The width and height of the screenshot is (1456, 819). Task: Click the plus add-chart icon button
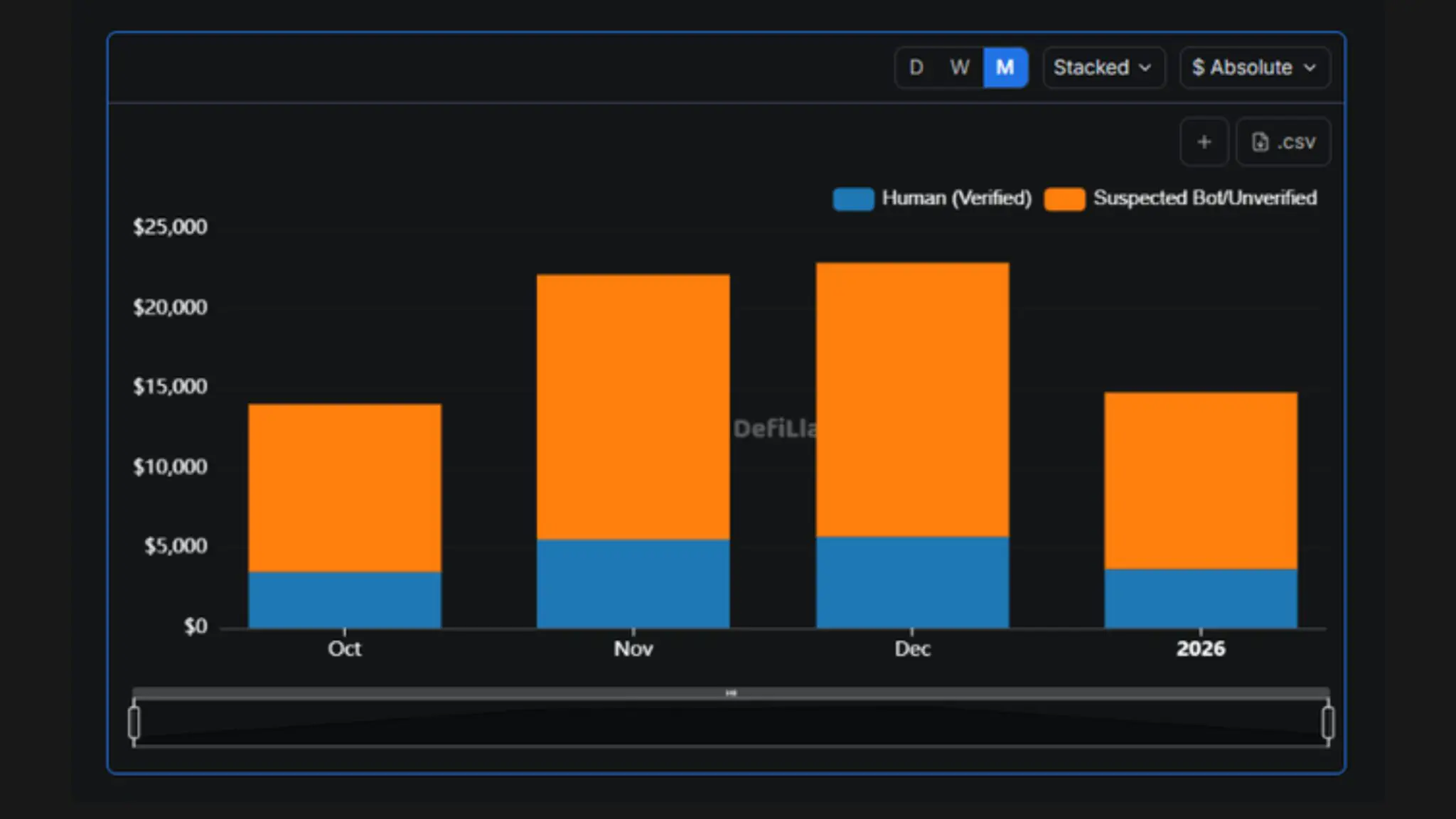click(x=1204, y=142)
